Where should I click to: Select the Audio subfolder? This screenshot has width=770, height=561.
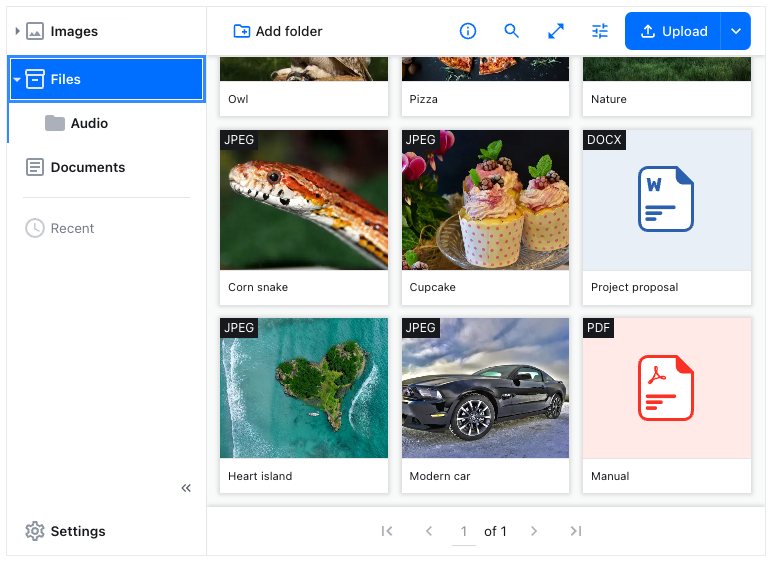[x=88, y=123]
